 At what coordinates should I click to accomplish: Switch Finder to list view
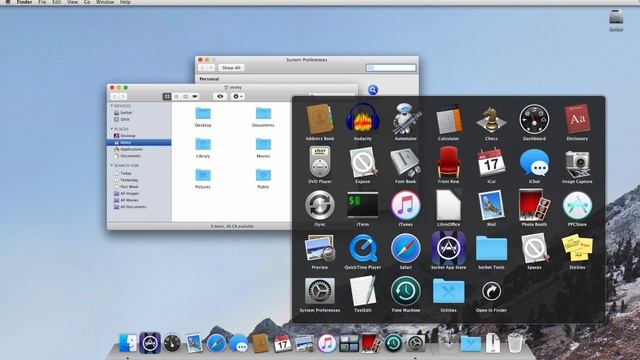176,96
